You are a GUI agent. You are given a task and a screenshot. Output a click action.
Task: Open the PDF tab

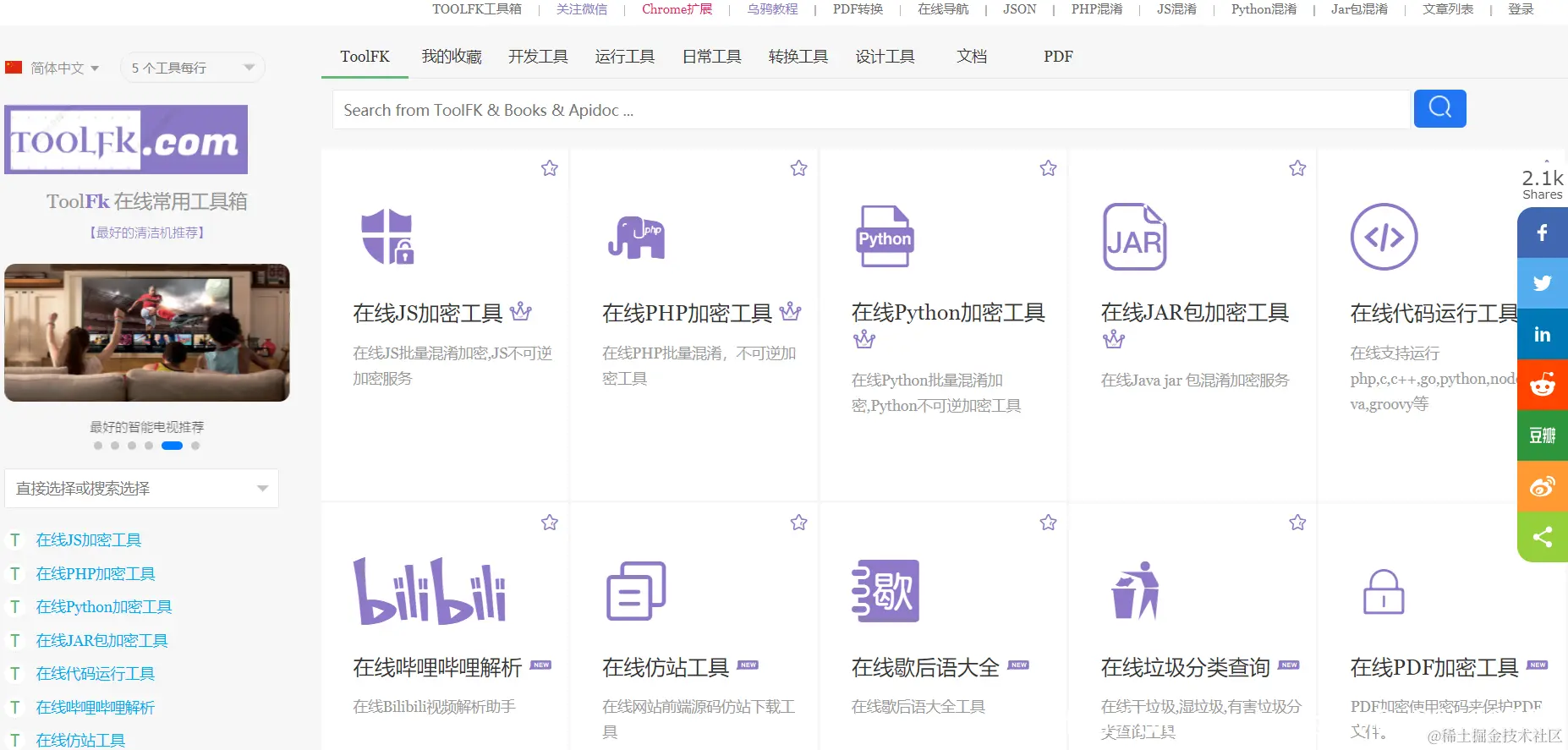pyautogui.click(x=1058, y=57)
